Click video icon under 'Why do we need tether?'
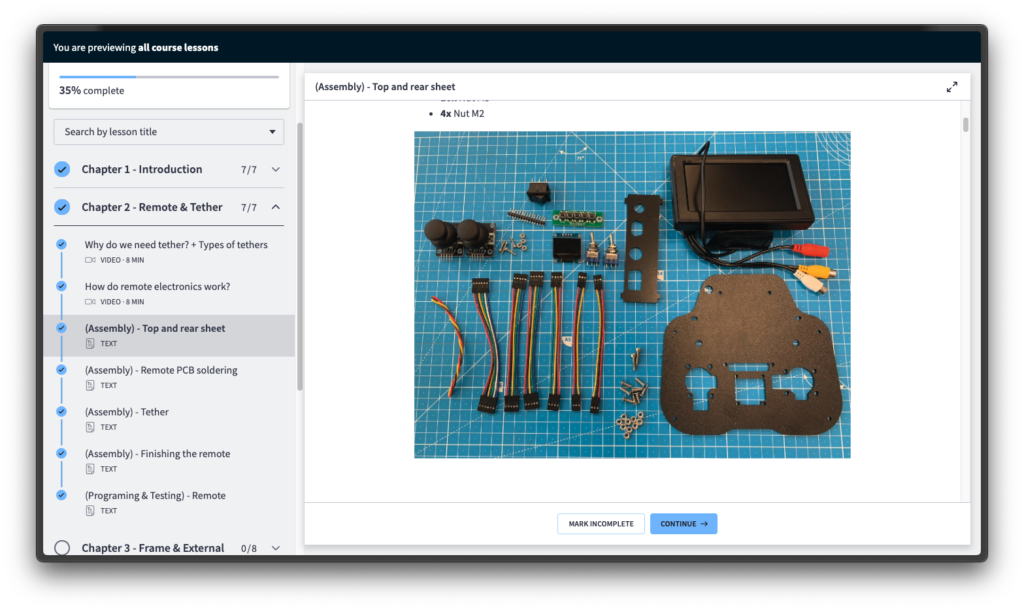Viewport: 1024px width, 610px height. click(x=90, y=260)
